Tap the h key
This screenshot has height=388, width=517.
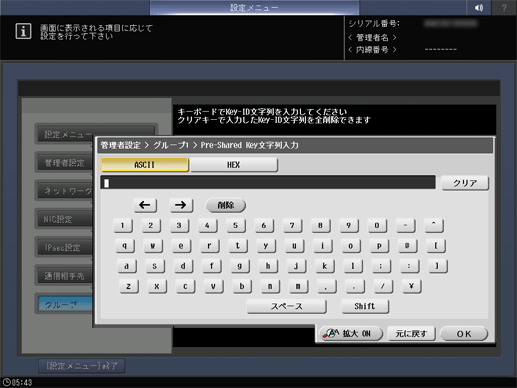click(268, 266)
